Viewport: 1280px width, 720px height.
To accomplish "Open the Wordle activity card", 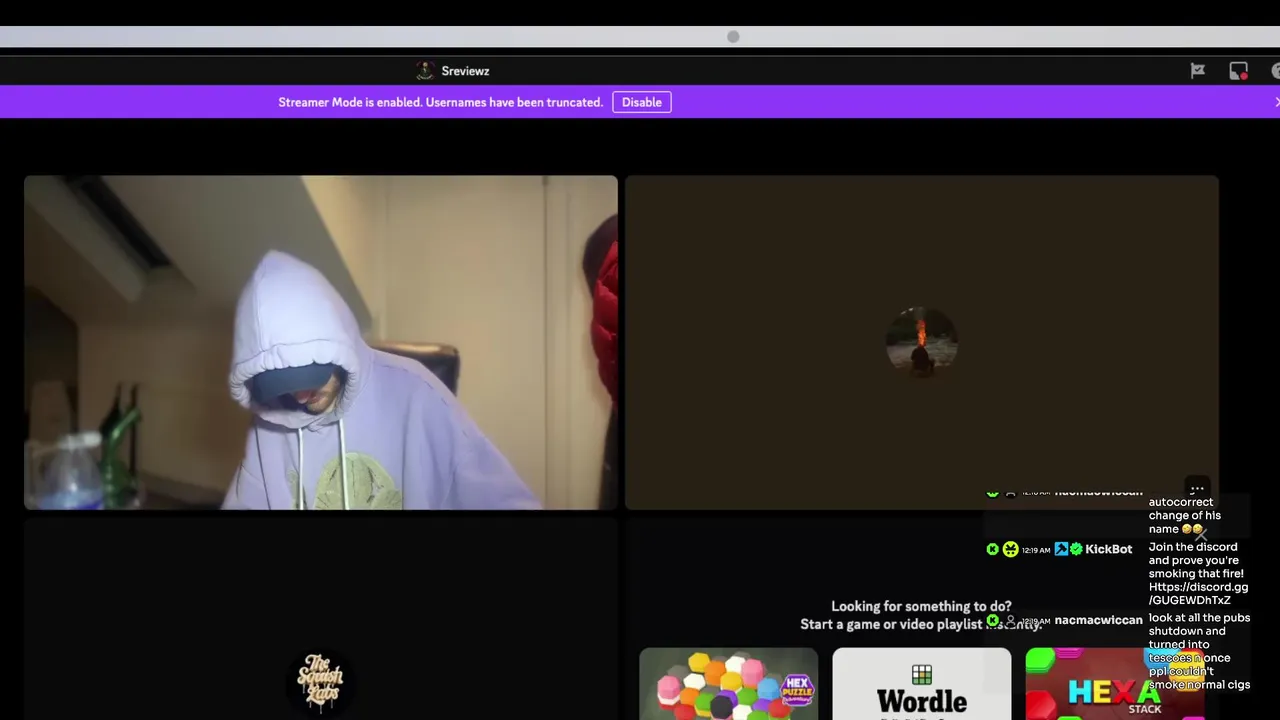I will (922, 684).
